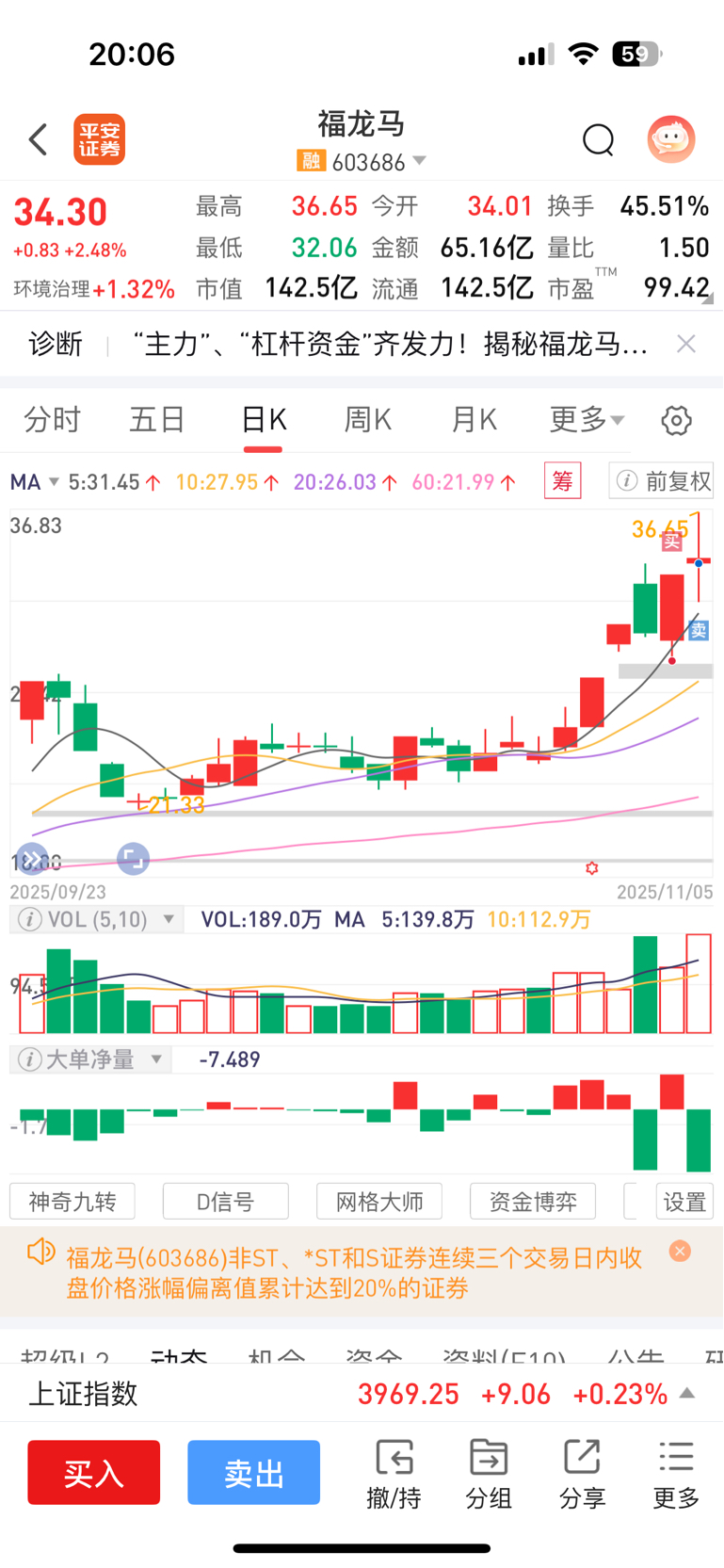Toggle the 前复权 adjustment option
Screen dimensions: 724x1568
point(661,481)
